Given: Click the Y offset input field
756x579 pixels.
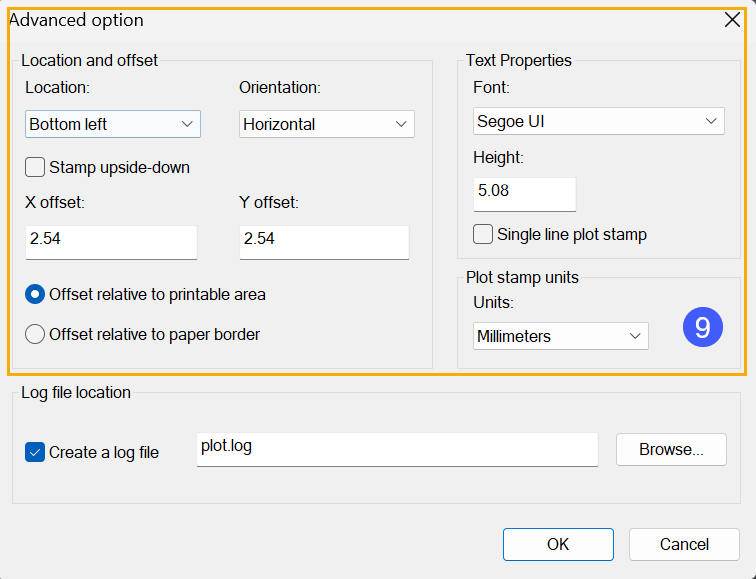Looking at the screenshot, I should pos(324,242).
